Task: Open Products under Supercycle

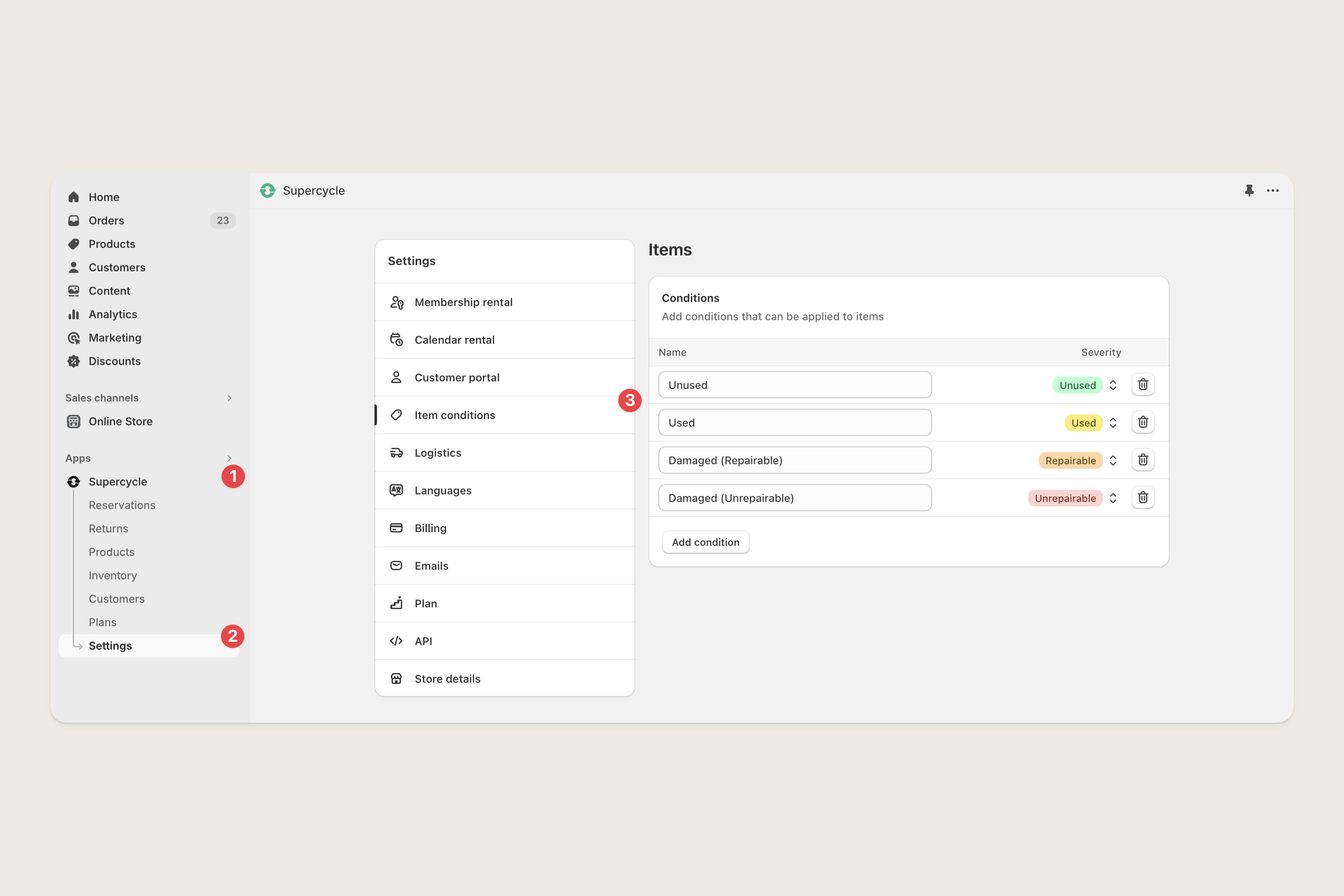Action: 111,552
